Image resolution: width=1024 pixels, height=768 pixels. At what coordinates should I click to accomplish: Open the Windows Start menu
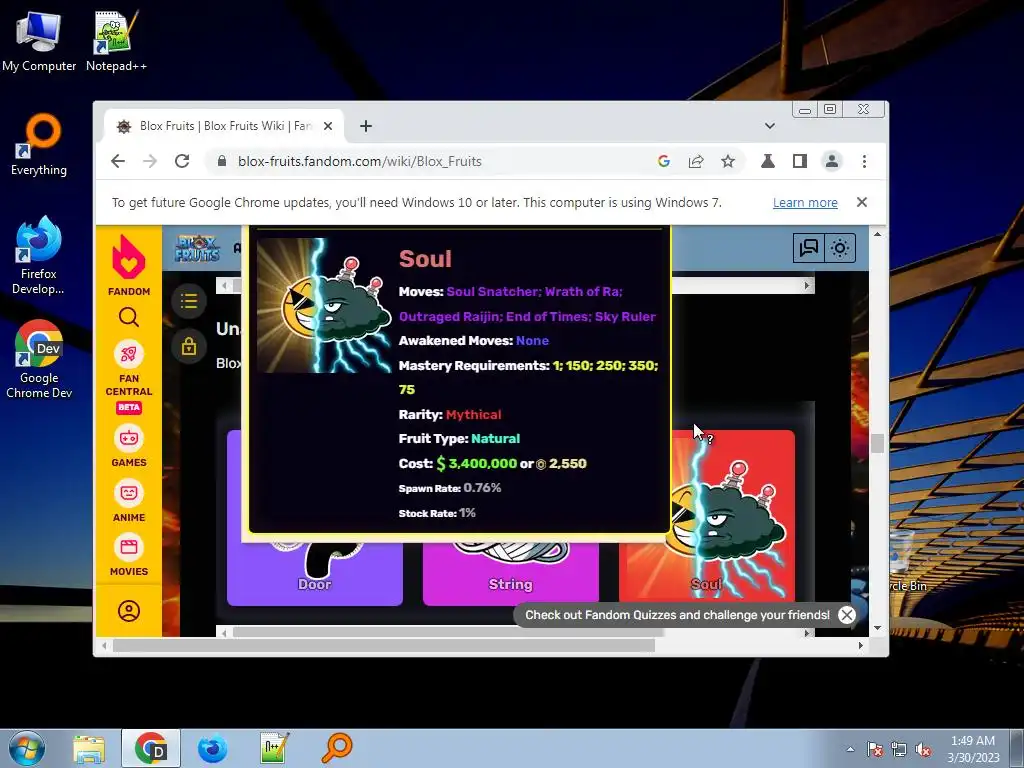[x=27, y=748]
